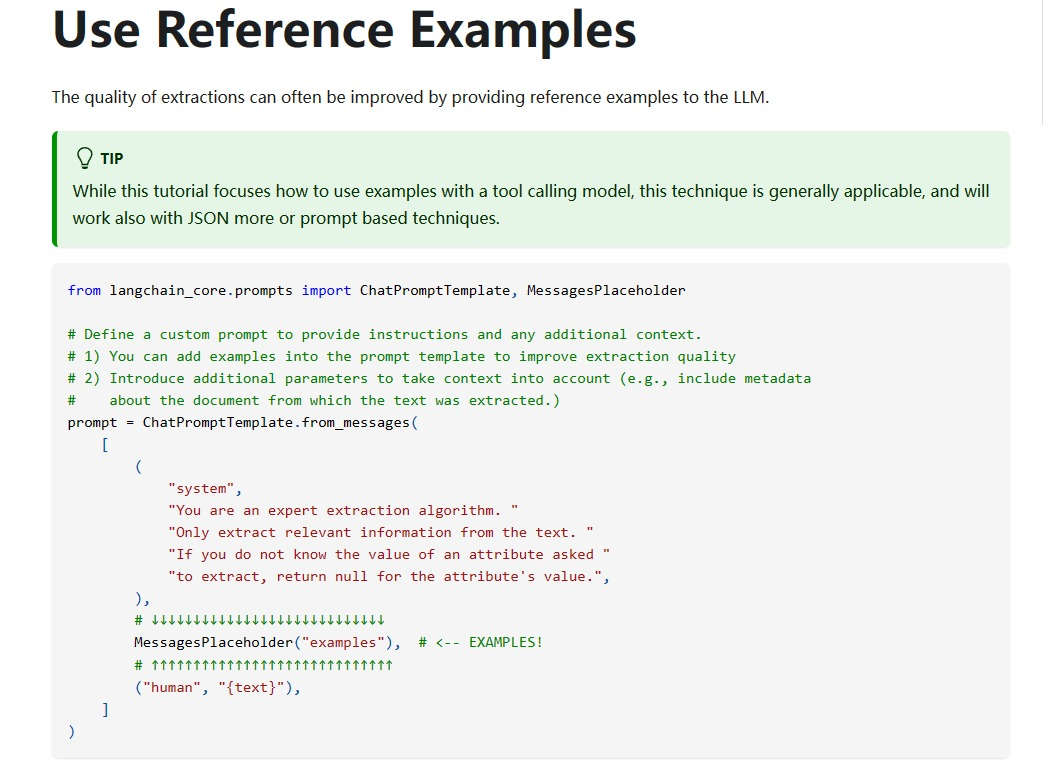1043x769 pixels.
Task: Click the comment "# 2) Introduce additional parameters"
Action: click(x=440, y=378)
